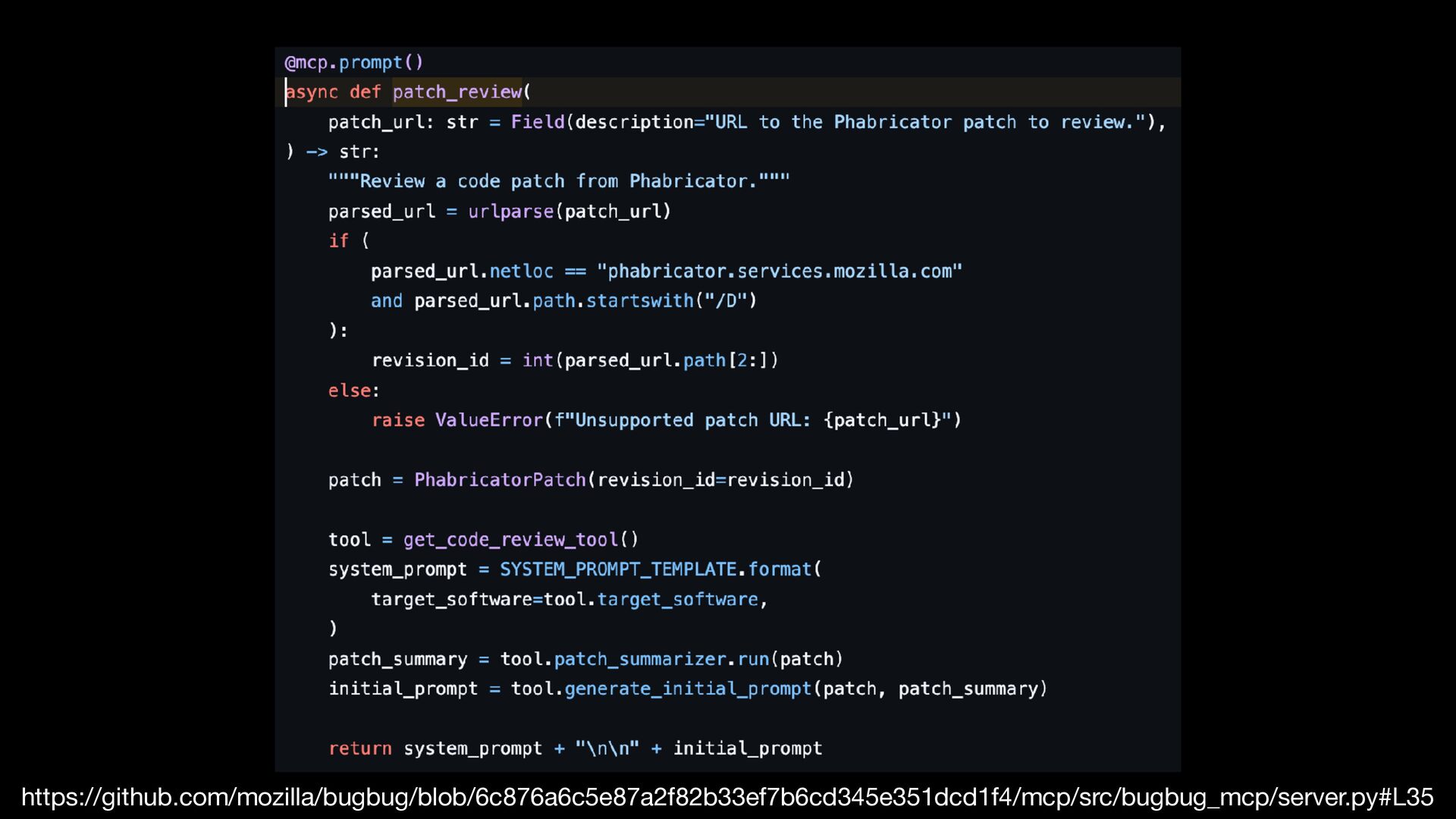The height and width of the screenshot is (819, 1456).
Task: Click the else keyword
Action: pos(350,391)
